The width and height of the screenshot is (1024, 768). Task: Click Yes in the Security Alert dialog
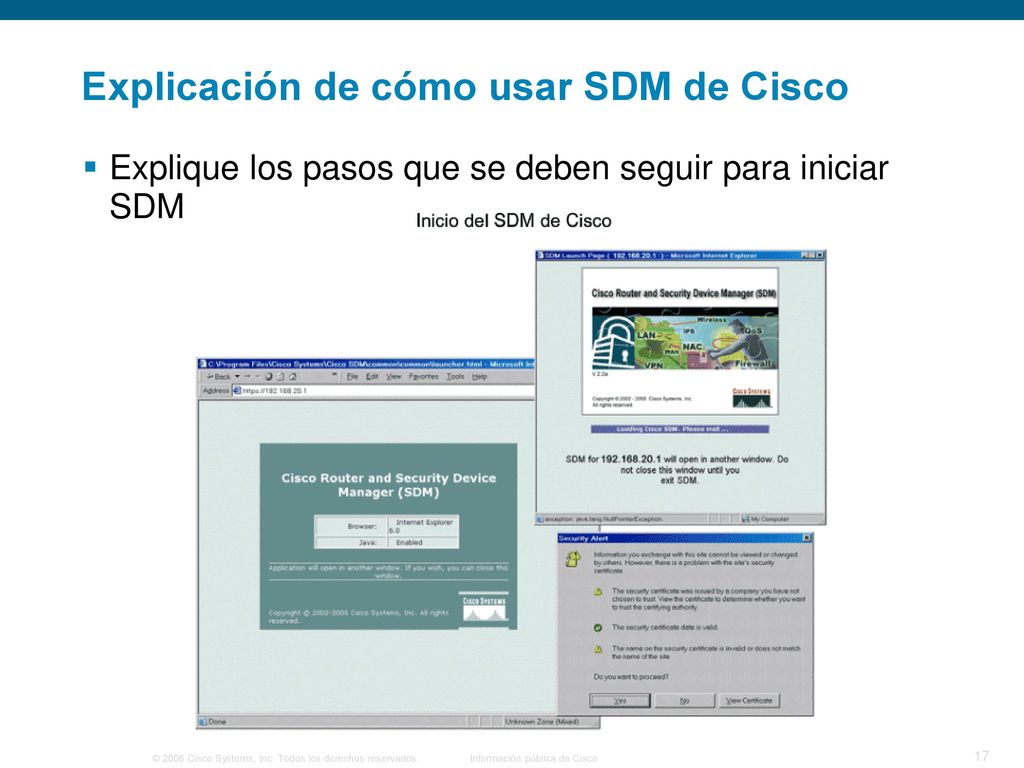(620, 701)
